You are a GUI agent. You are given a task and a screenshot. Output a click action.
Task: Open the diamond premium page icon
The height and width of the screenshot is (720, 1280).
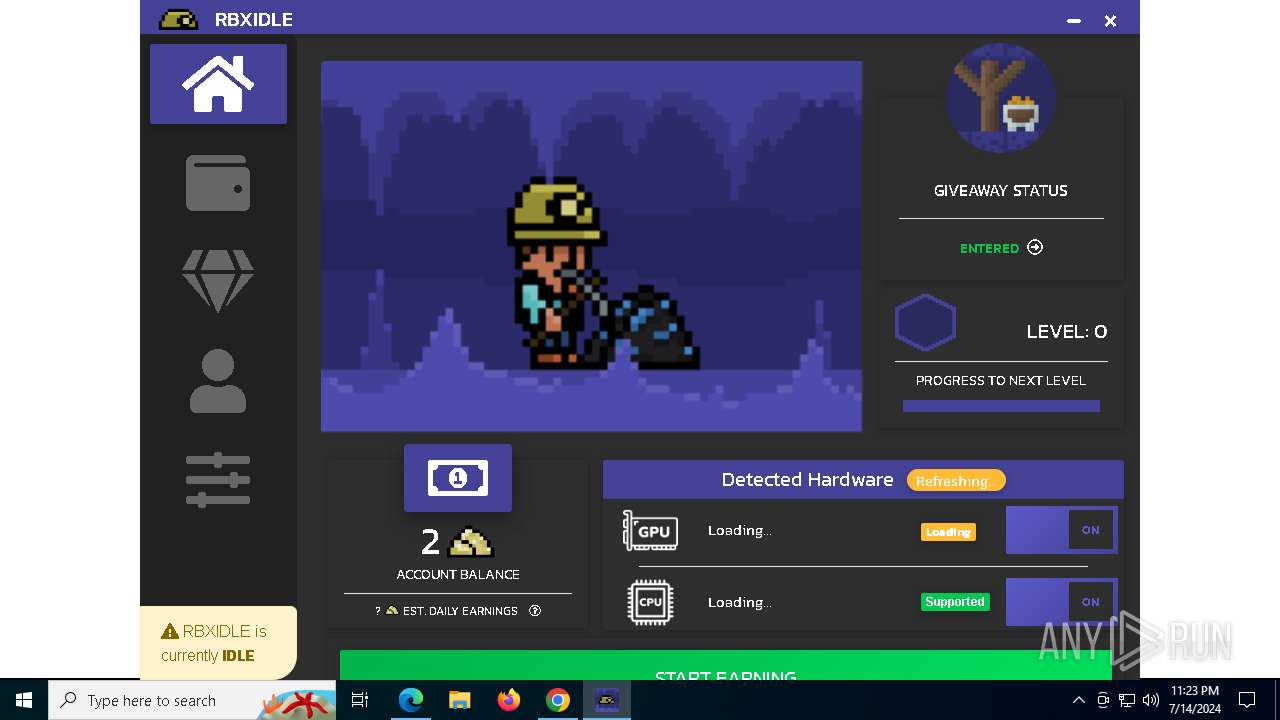pos(218,281)
